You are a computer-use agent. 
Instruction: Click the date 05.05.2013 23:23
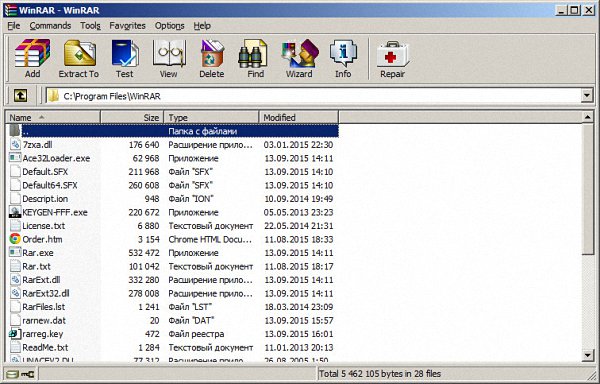(298, 212)
